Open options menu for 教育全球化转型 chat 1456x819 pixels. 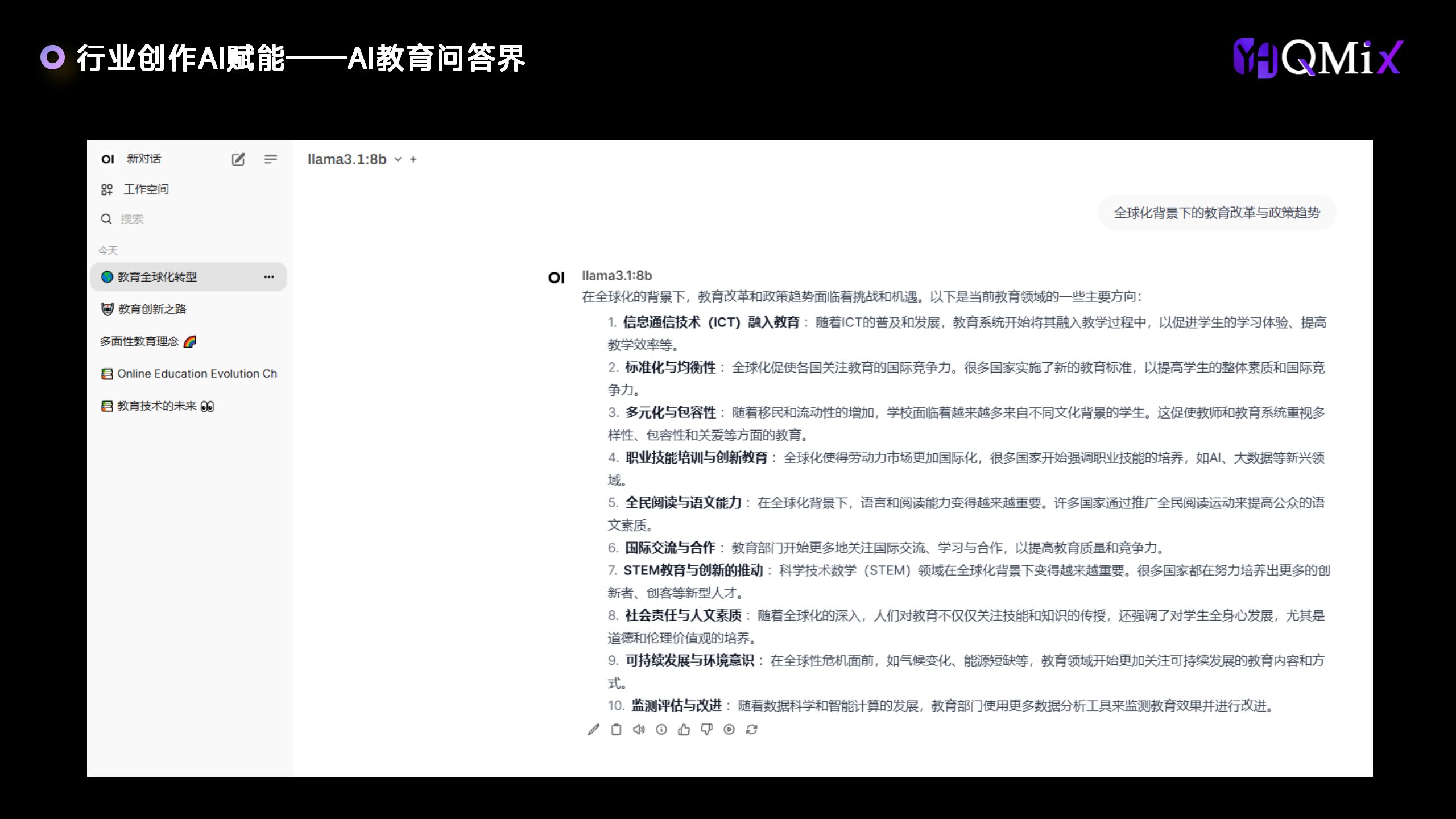coord(269,277)
